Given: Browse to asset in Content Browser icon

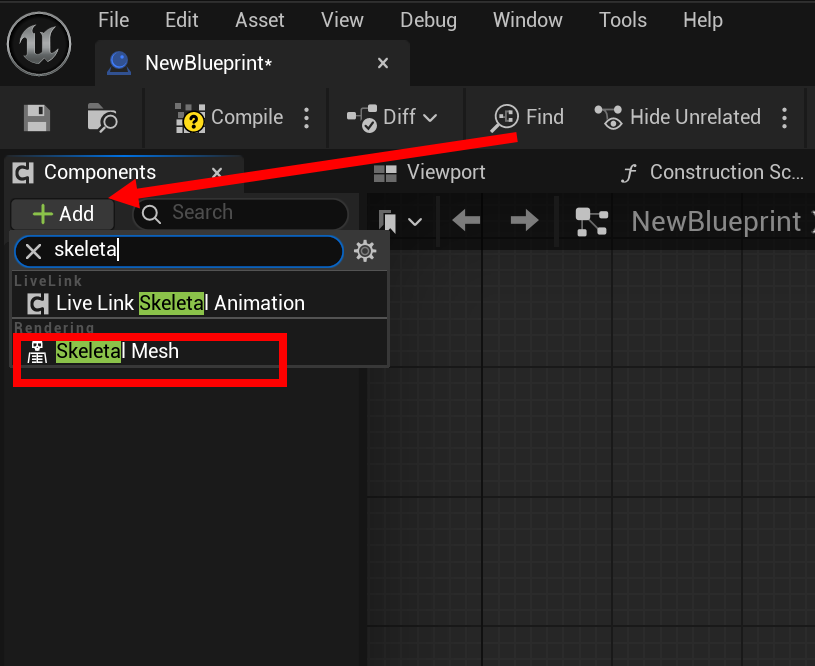Looking at the screenshot, I should 102,117.
